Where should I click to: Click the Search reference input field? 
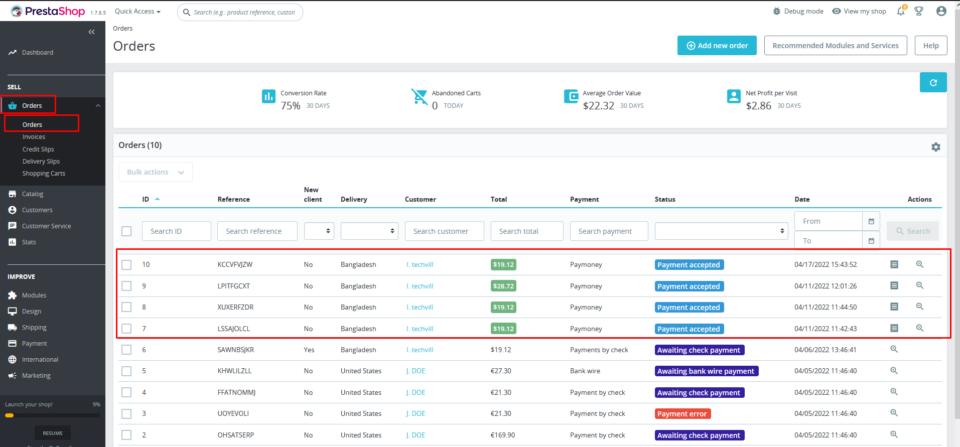tap(257, 231)
